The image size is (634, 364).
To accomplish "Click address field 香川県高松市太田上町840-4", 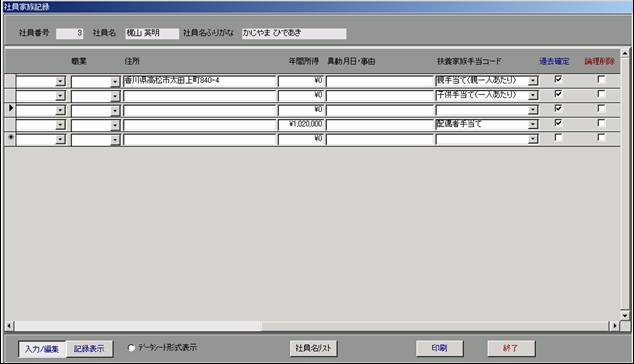I will (x=200, y=81).
